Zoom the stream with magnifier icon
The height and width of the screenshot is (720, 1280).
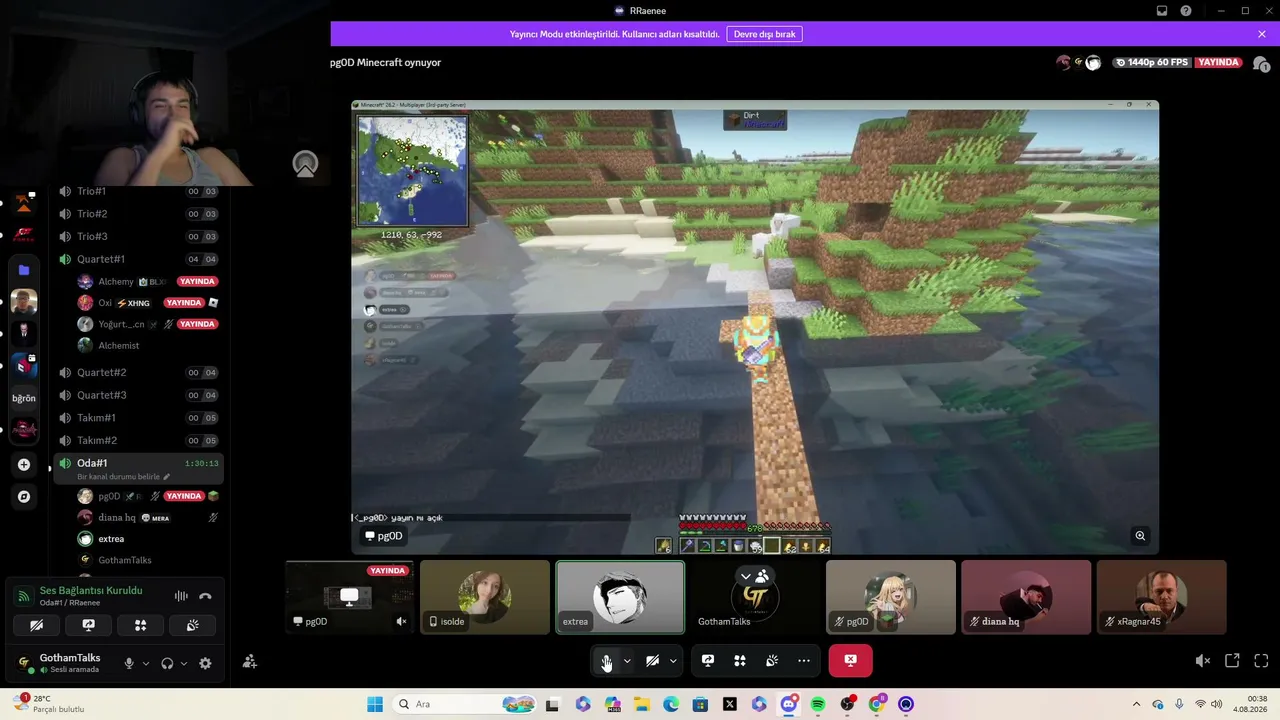tap(1140, 536)
